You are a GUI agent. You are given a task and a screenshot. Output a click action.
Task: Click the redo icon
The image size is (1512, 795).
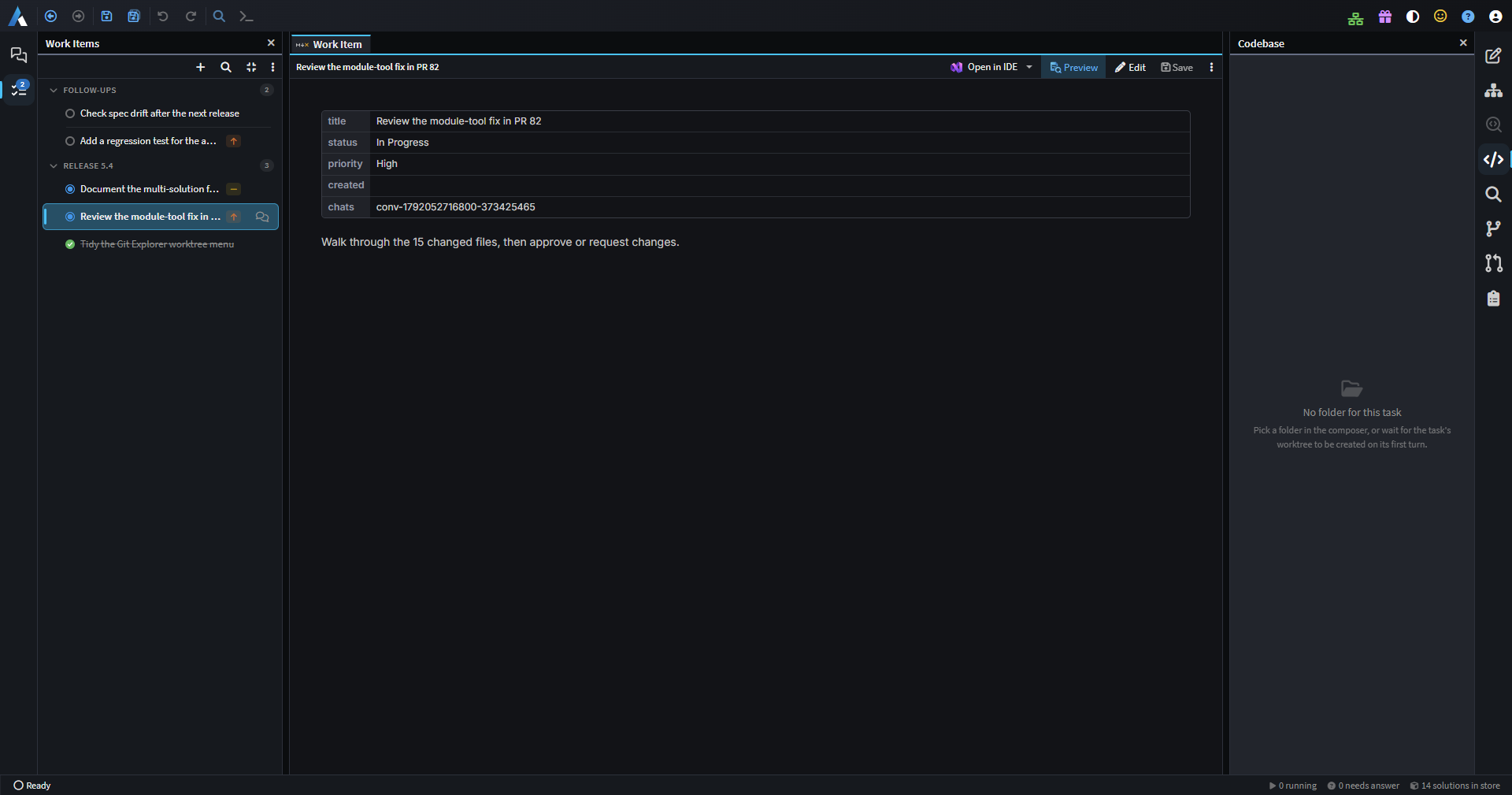191,16
